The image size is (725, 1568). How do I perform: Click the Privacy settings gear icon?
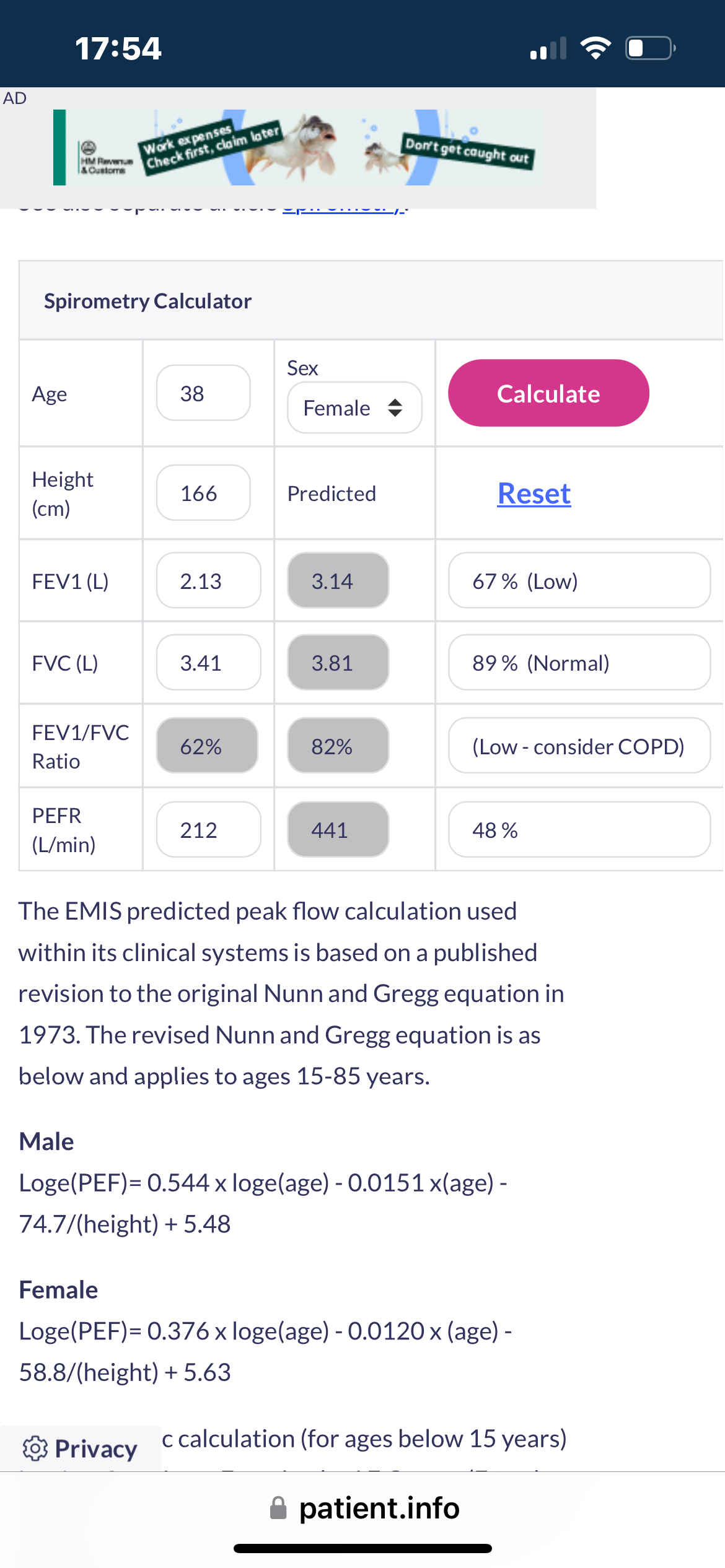pyautogui.click(x=35, y=1448)
